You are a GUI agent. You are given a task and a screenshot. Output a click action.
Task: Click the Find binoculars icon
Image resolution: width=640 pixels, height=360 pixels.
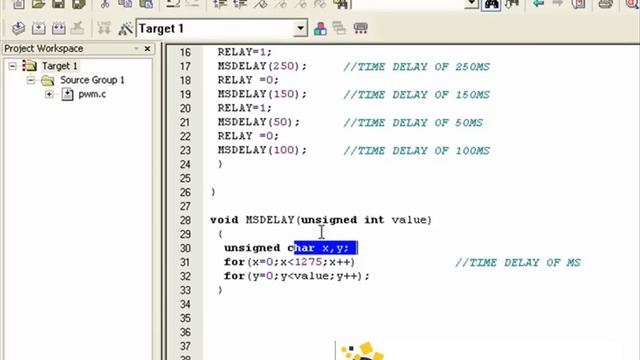coord(491,4)
